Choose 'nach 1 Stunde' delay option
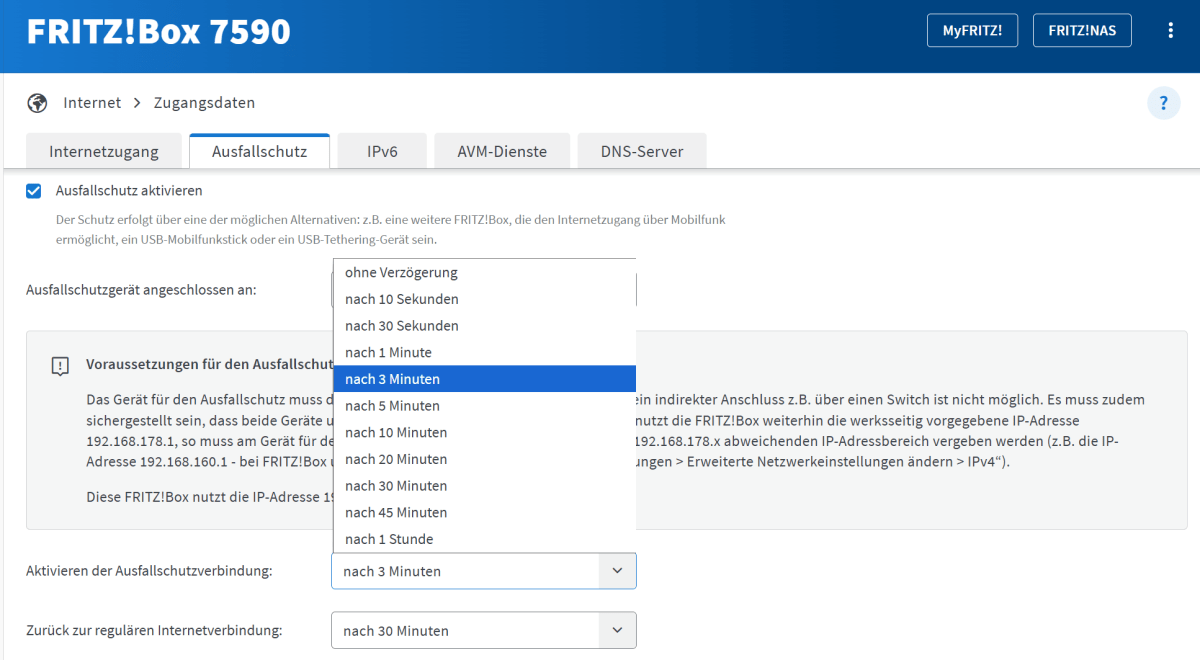The width and height of the screenshot is (1200, 660). point(389,539)
